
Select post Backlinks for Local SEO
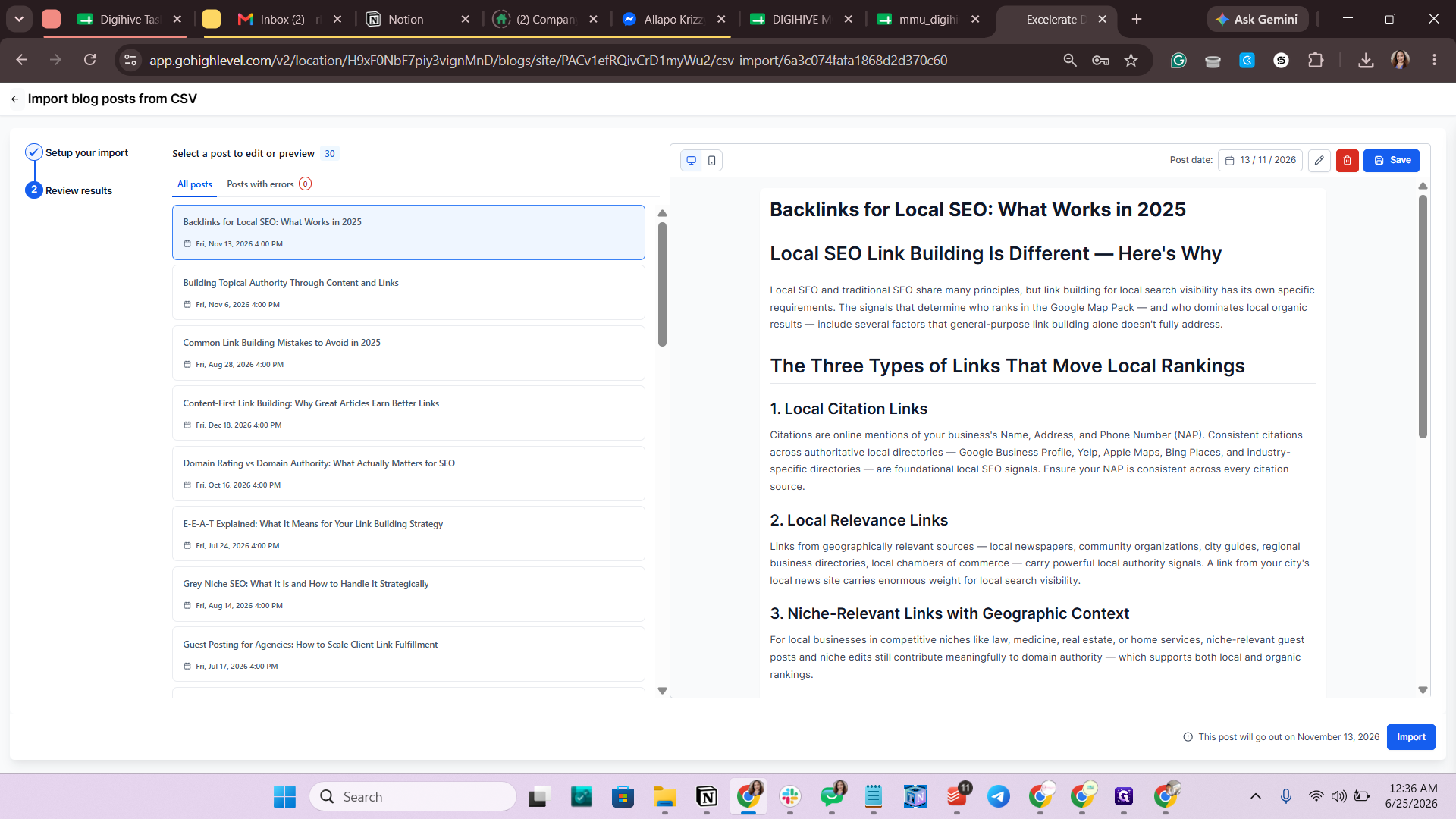[x=408, y=232]
